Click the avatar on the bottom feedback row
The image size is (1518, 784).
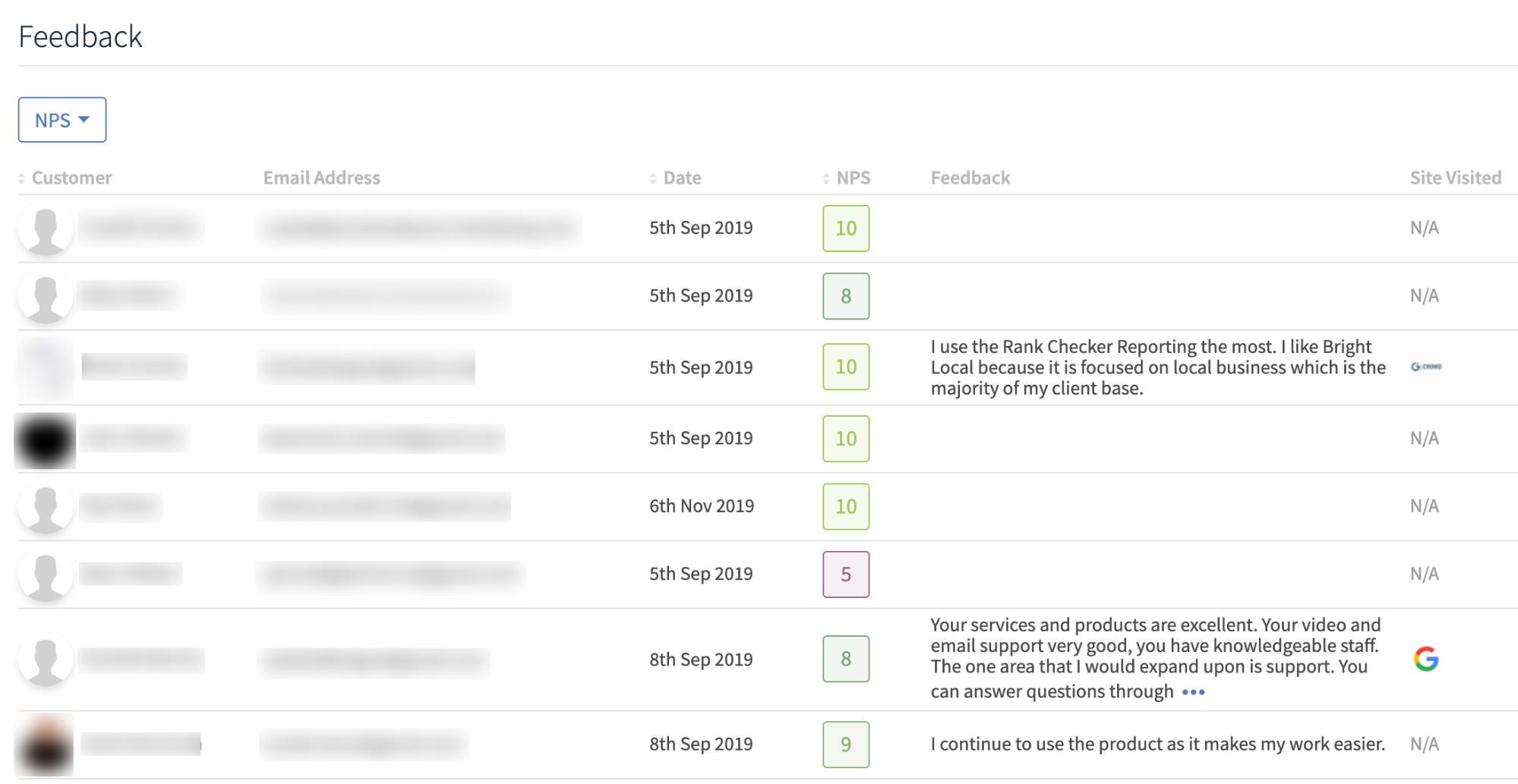point(45,745)
